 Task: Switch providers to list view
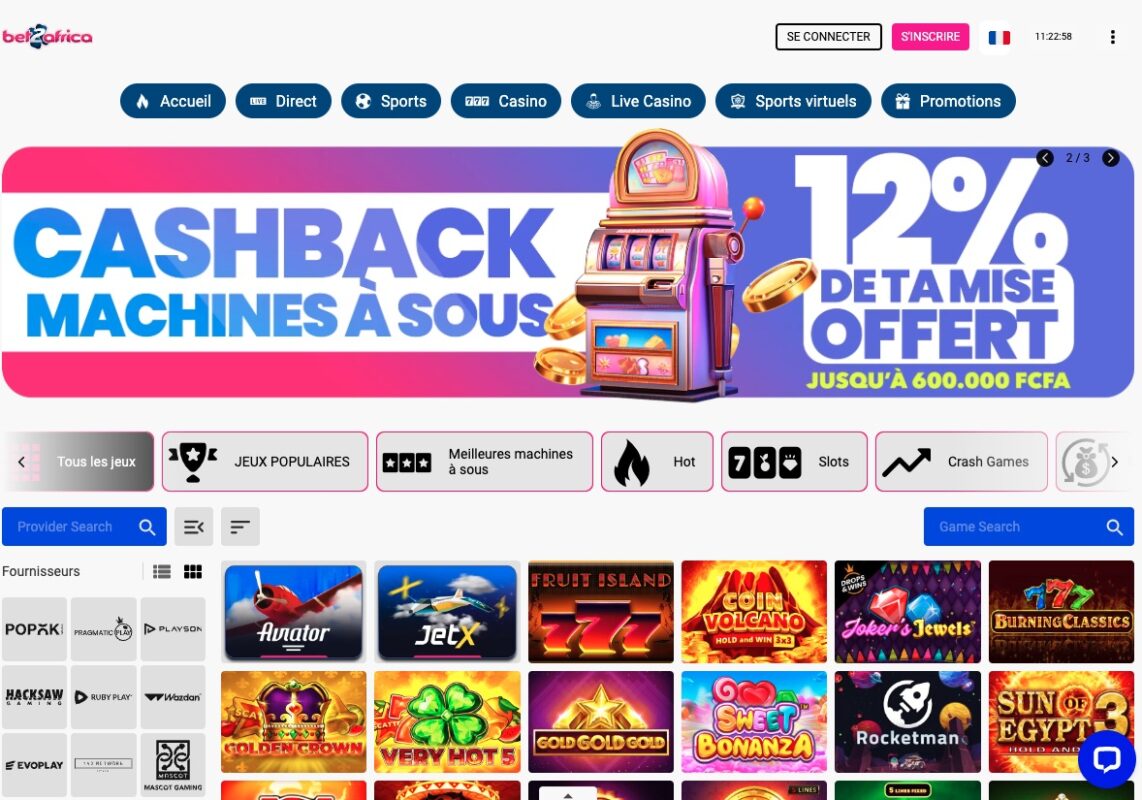point(162,572)
